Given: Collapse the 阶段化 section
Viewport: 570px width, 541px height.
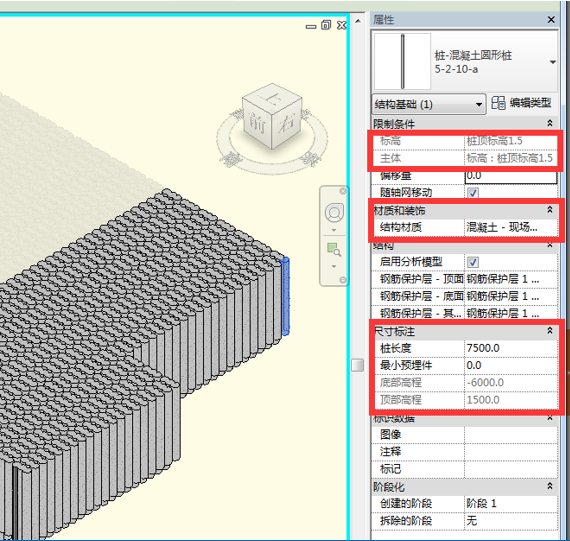Looking at the screenshot, I should pyautogui.click(x=550, y=486).
